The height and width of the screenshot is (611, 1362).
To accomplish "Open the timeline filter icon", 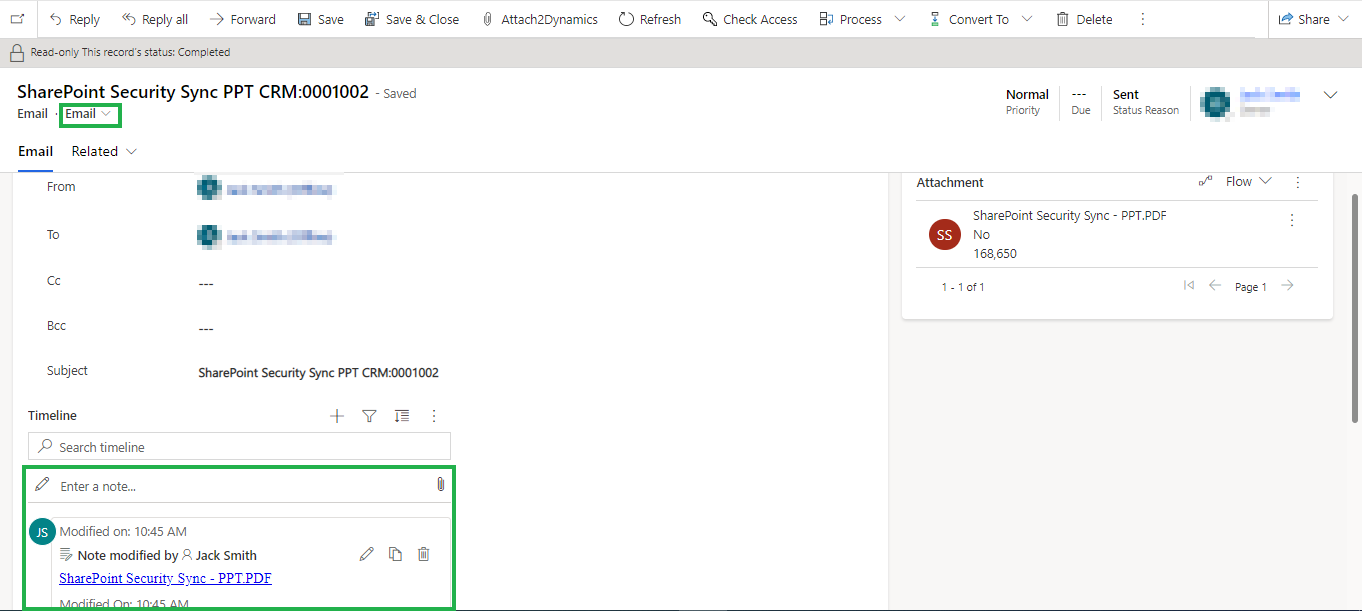I will pos(369,415).
